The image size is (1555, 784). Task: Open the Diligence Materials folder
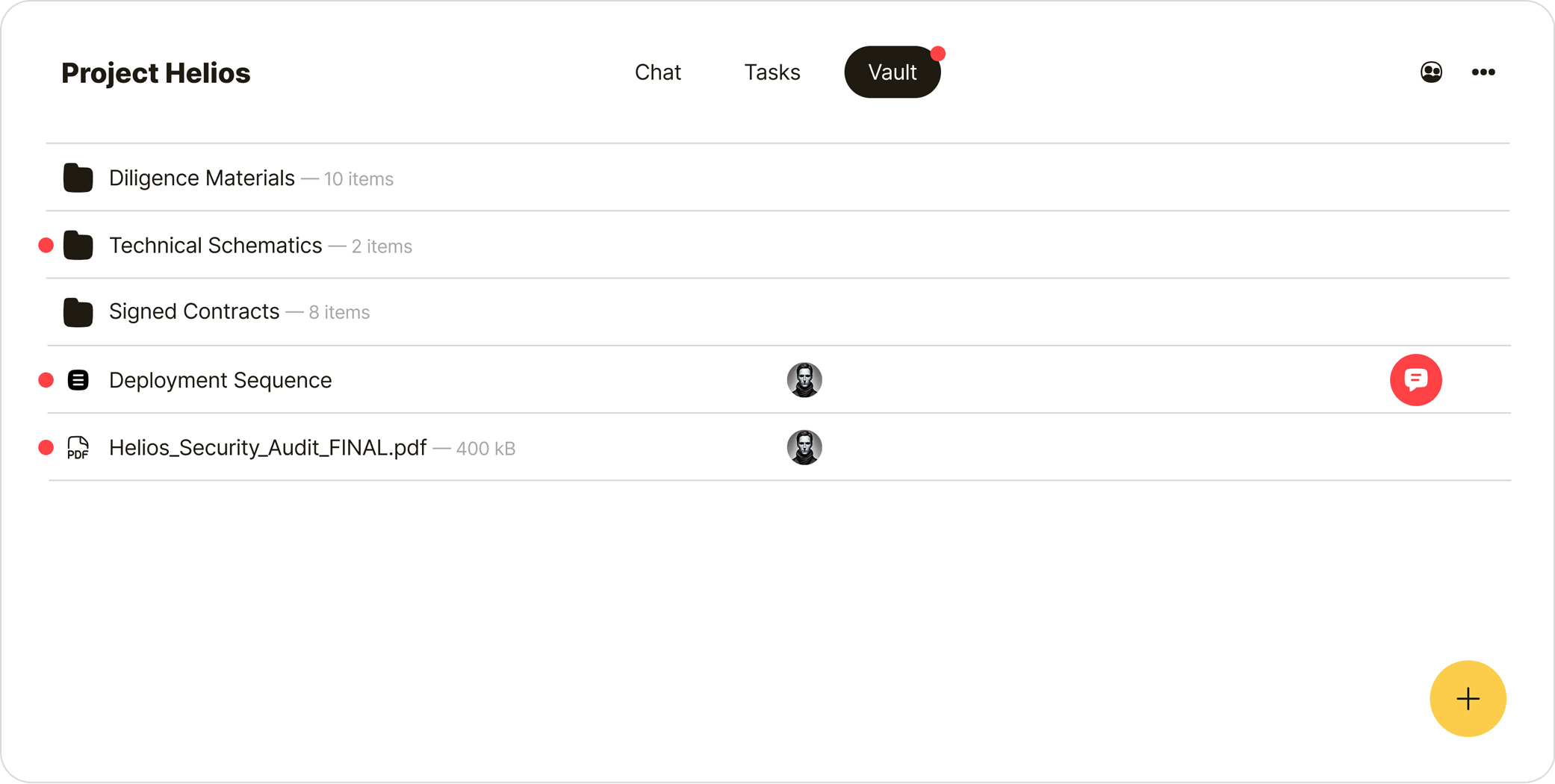[202, 178]
